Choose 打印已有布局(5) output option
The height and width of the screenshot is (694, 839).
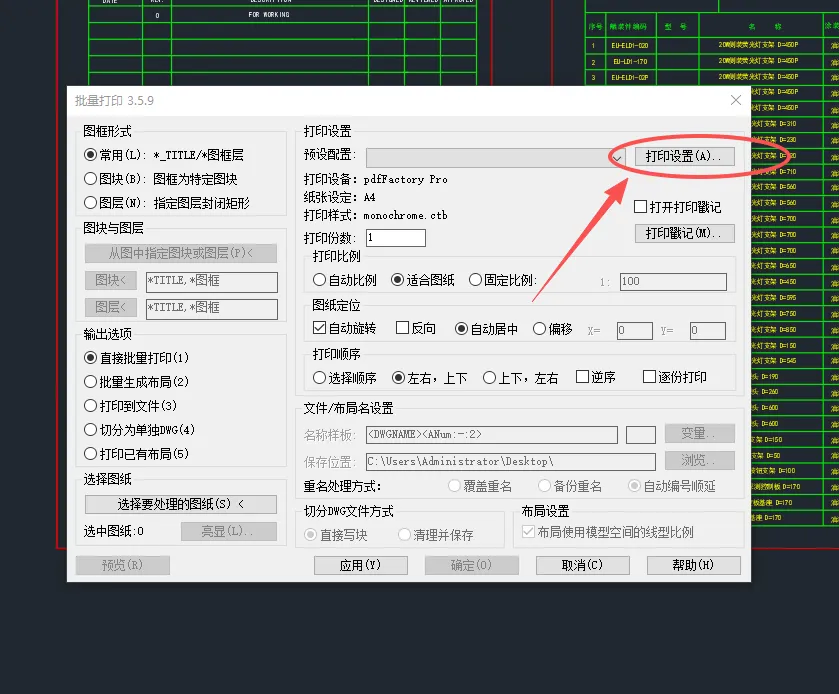coord(90,454)
